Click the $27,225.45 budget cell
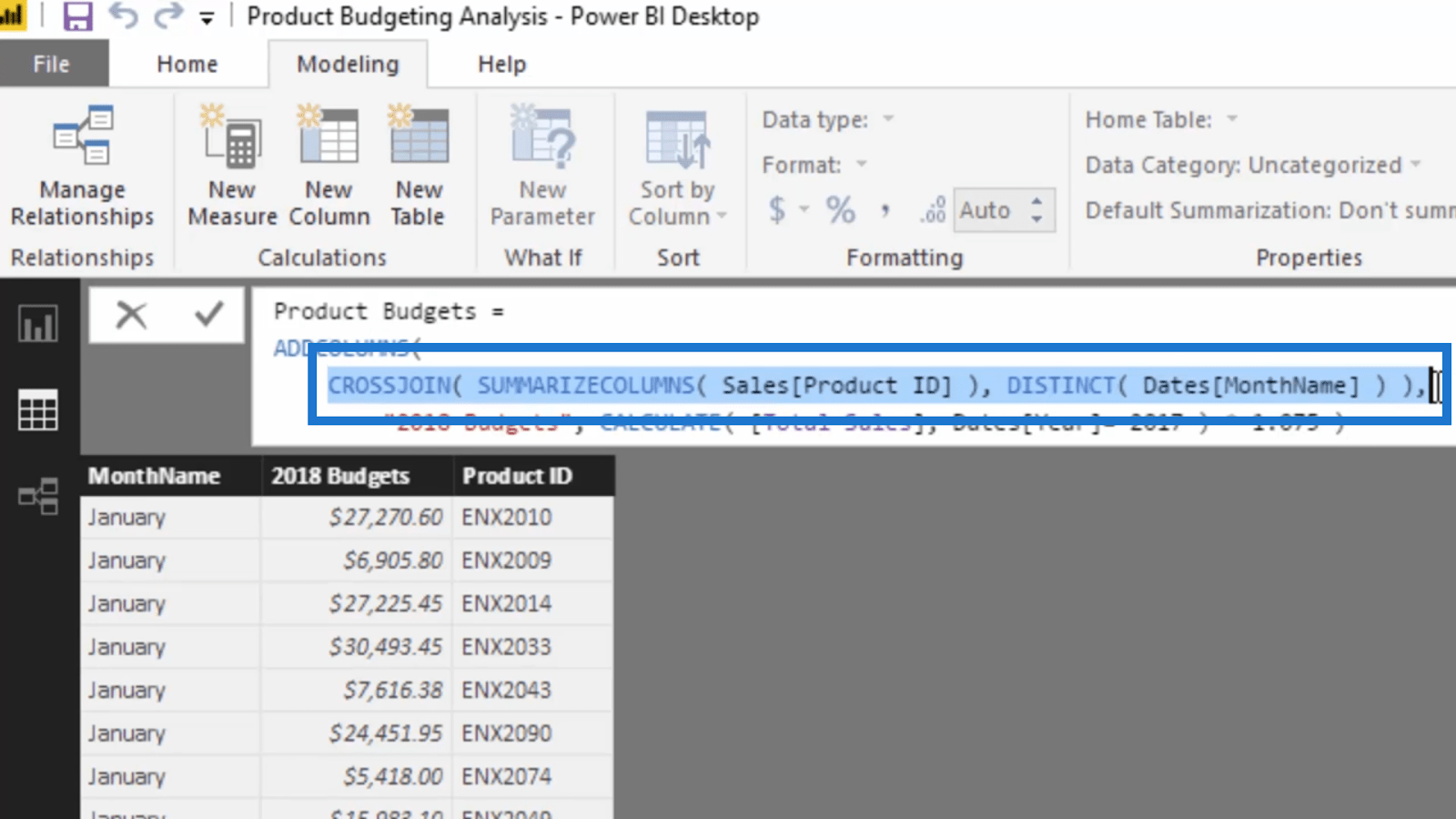The height and width of the screenshot is (819, 1456). tap(357, 603)
